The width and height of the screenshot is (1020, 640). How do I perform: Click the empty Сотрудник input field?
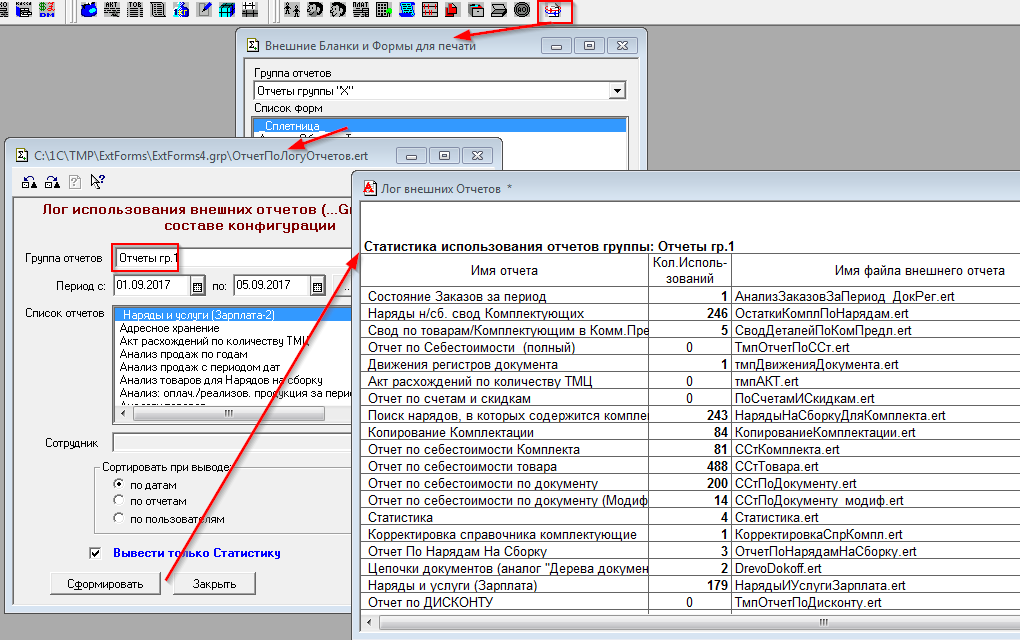point(232,443)
